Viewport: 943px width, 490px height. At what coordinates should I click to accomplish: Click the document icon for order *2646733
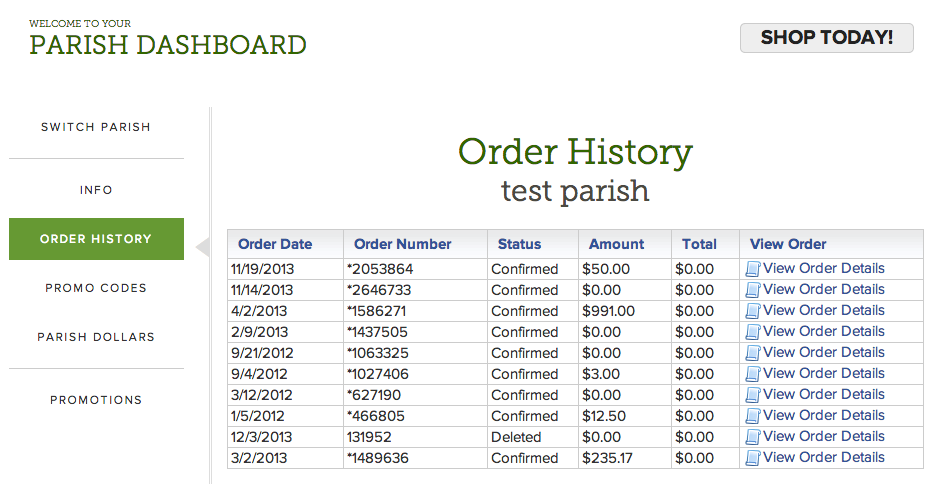[753, 290]
